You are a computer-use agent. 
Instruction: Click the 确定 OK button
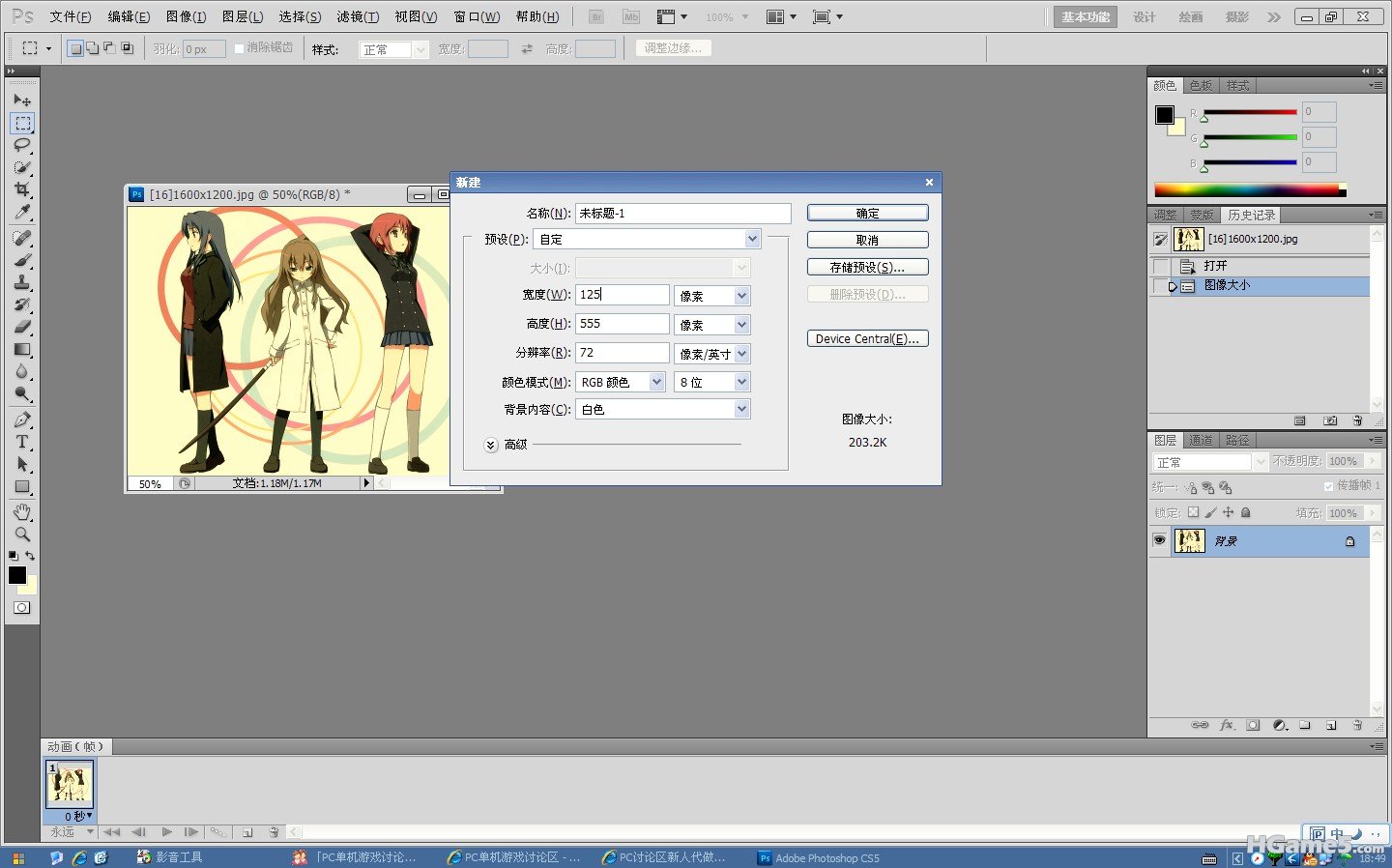pyautogui.click(x=867, y=213)
